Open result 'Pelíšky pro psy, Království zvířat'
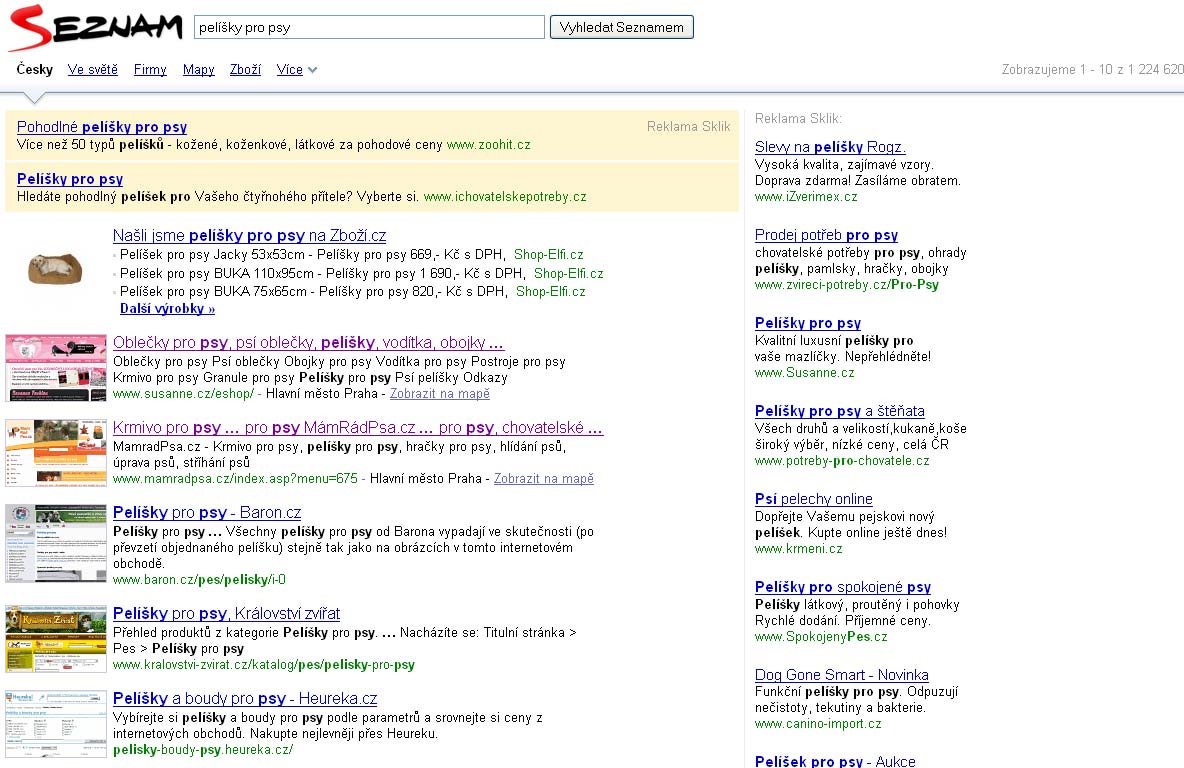The width and height of the screenshot is (1184, 768). [x=227, y=614]
